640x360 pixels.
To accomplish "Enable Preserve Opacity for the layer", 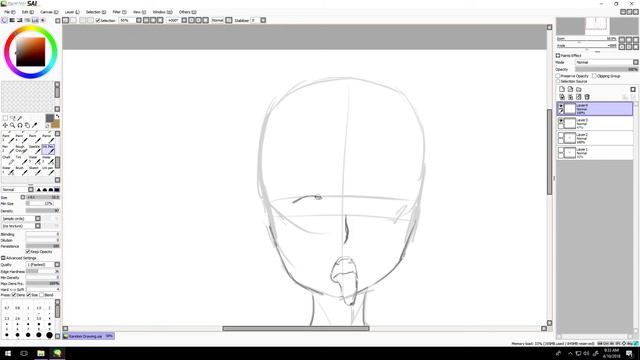I will coord(558,76).
